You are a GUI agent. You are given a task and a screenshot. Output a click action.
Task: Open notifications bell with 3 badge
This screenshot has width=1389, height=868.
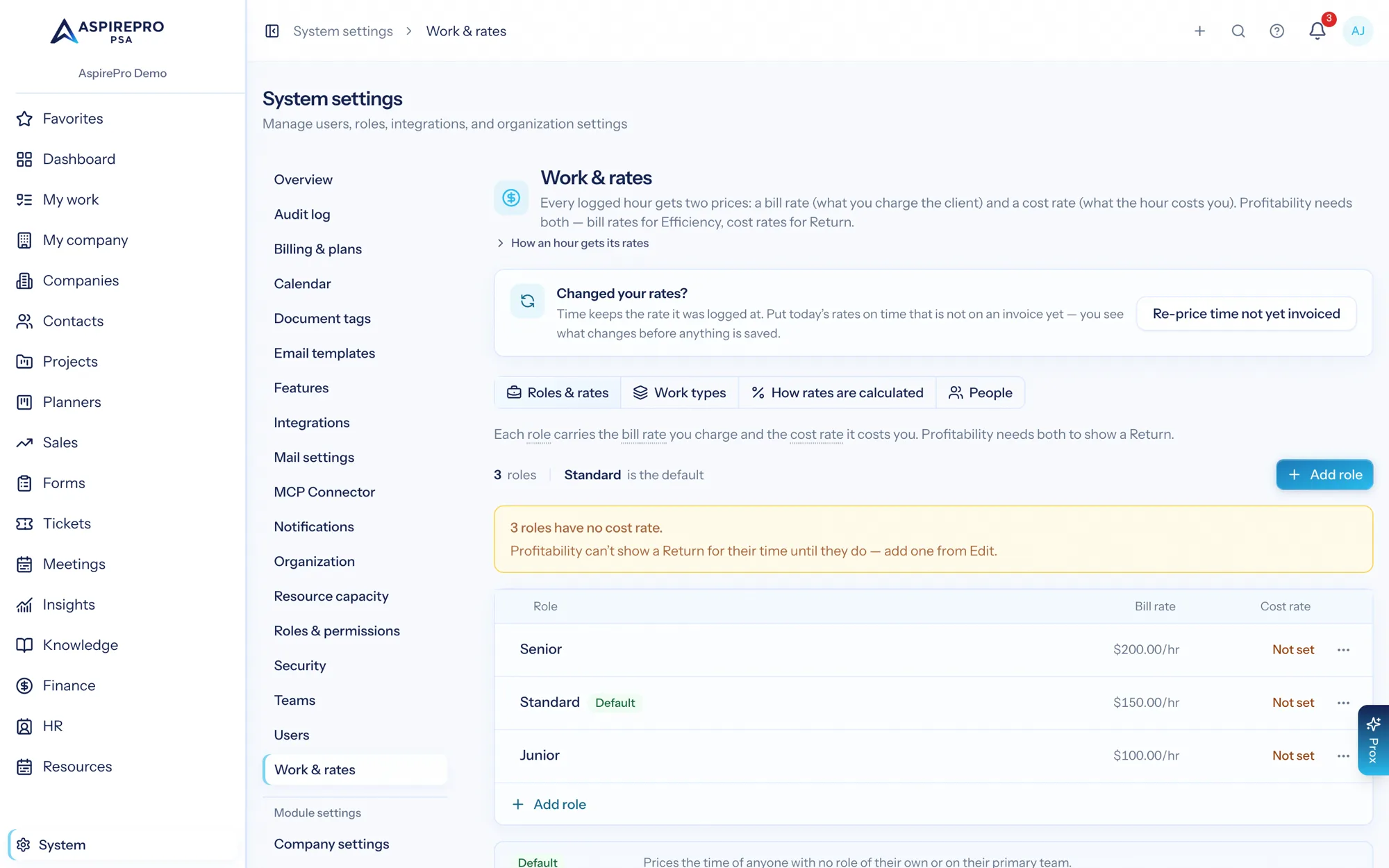point(1317,31)
